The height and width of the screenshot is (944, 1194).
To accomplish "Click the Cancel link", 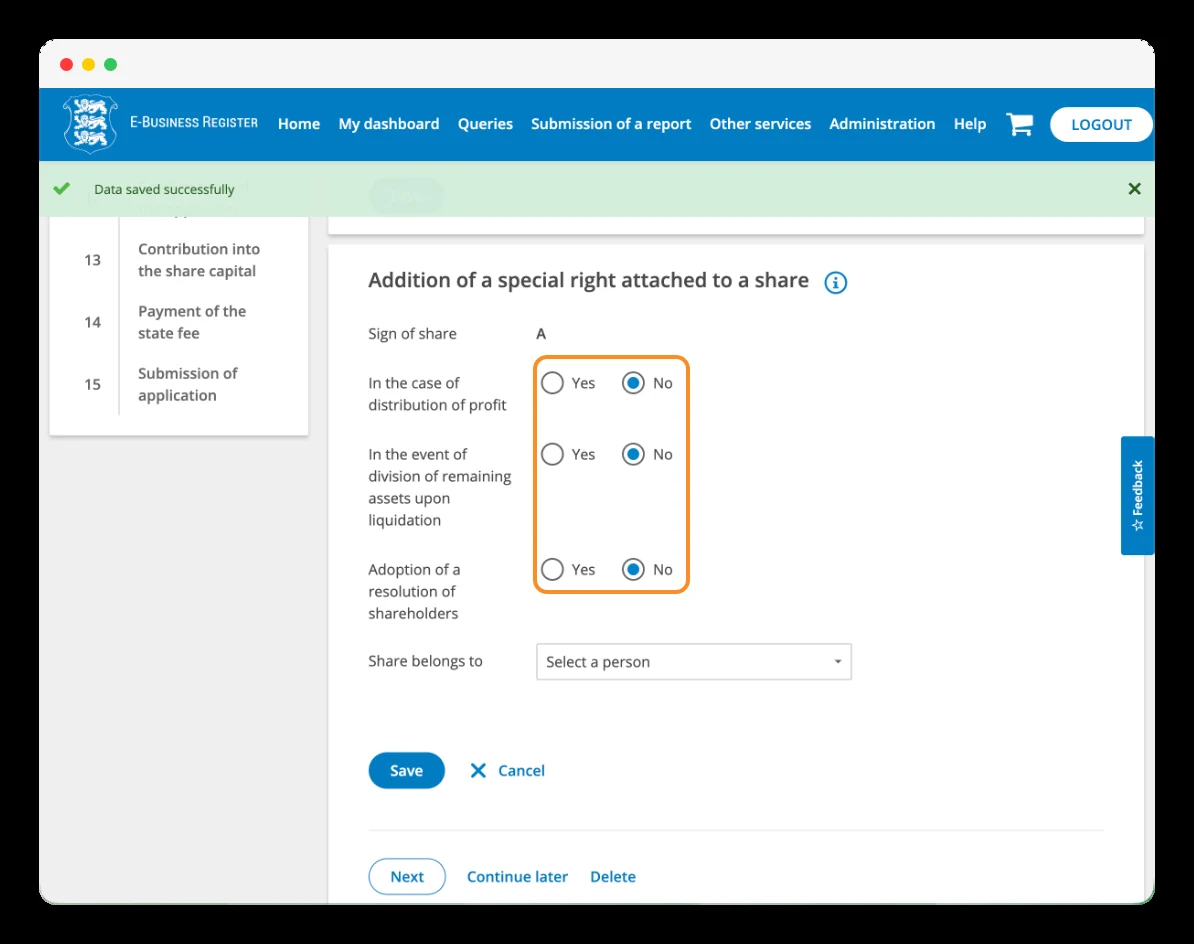I will pyautogui.click(x=521, y=770).
